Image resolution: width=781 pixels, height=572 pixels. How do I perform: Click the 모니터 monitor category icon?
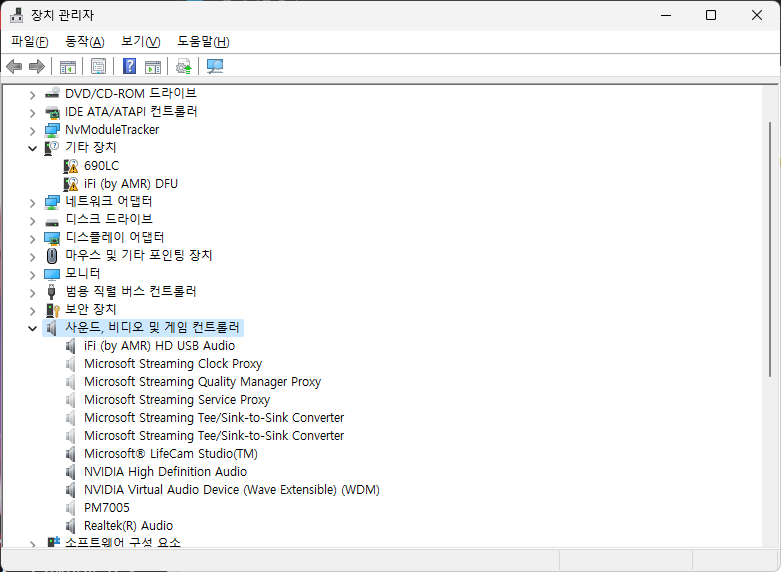tap(52, 274)
